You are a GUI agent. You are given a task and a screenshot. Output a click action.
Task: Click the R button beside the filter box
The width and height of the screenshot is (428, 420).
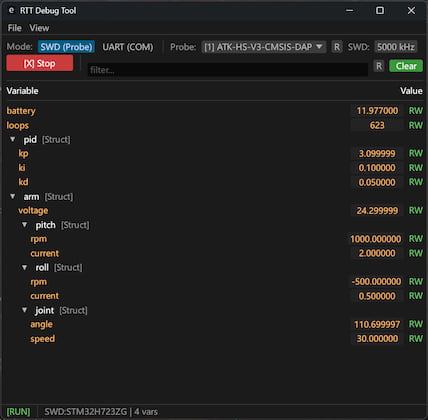pos(379,66)
